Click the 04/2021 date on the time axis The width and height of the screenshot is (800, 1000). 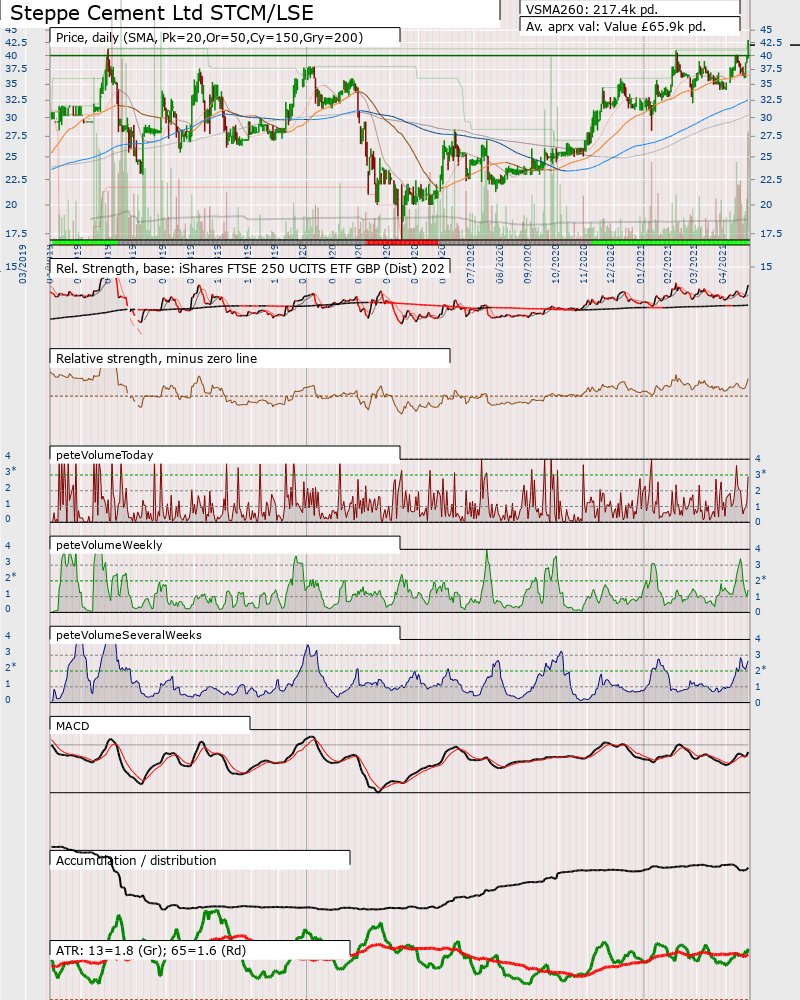coord(722,264)
